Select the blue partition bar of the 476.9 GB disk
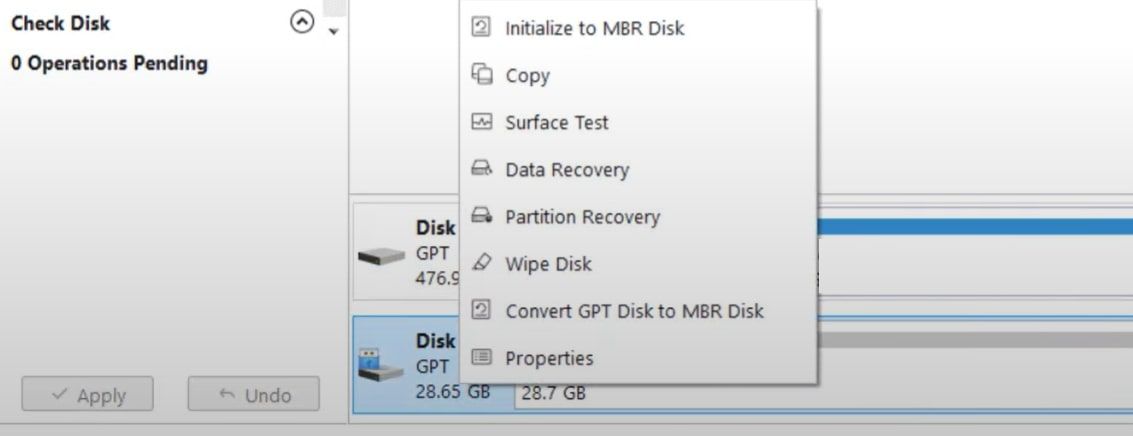 pos(970,227)
